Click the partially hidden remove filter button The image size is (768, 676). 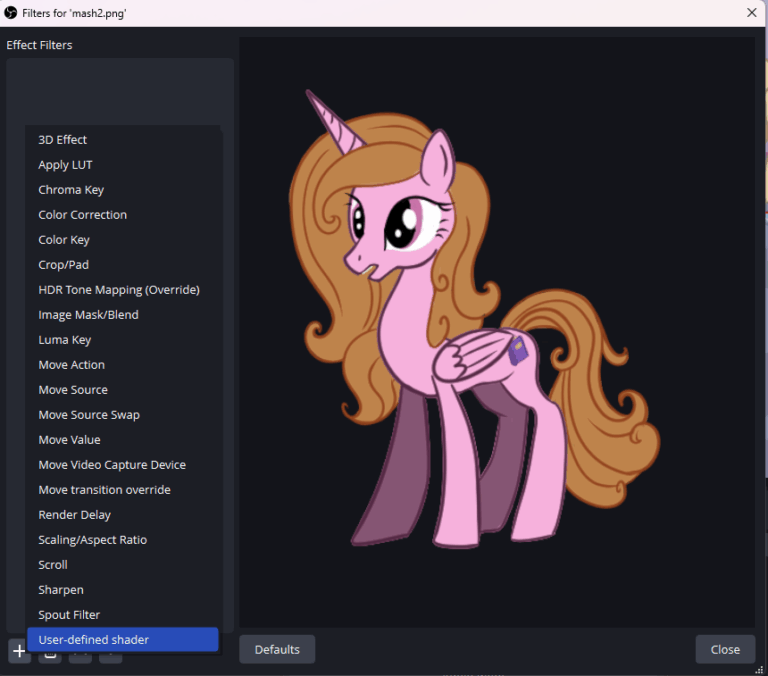point(49,657)
